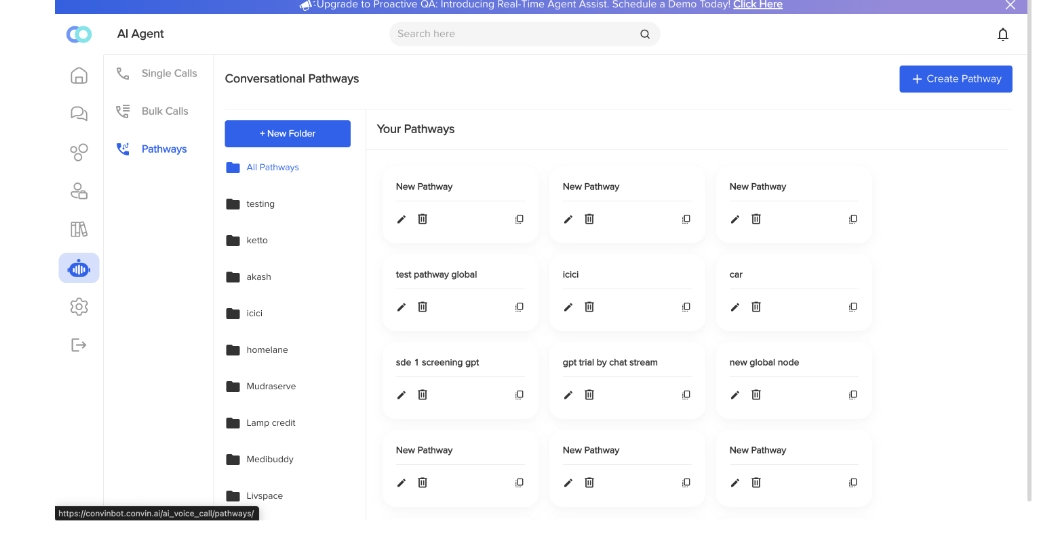Delete the 'car' pathway
The height and width of the screenshot is (535, 1047).
tap(757, 307)
